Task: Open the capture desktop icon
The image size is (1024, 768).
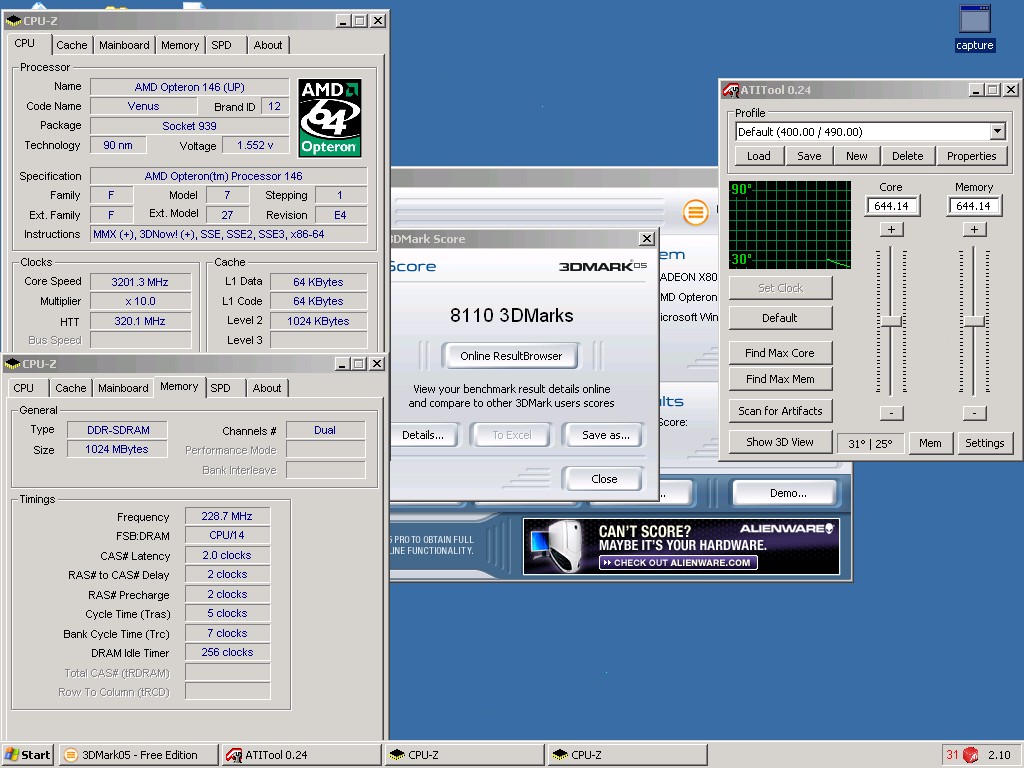Action: pyautogui.click(x=974, y=27)
